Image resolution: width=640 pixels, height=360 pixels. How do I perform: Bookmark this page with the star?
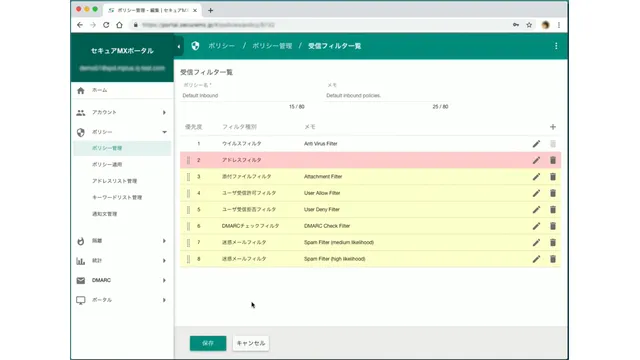529,25
